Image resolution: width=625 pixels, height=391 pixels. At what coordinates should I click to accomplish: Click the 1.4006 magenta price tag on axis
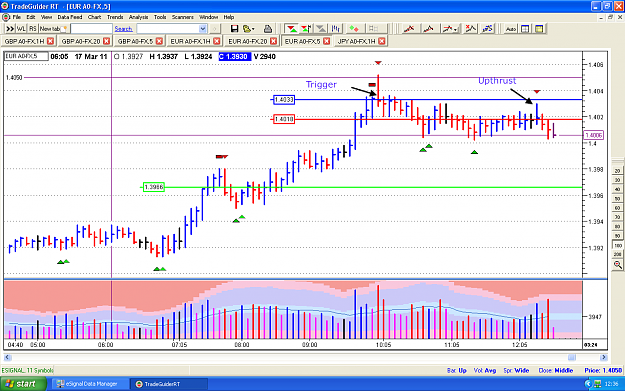pyautogui.click(x=594, y=135)
